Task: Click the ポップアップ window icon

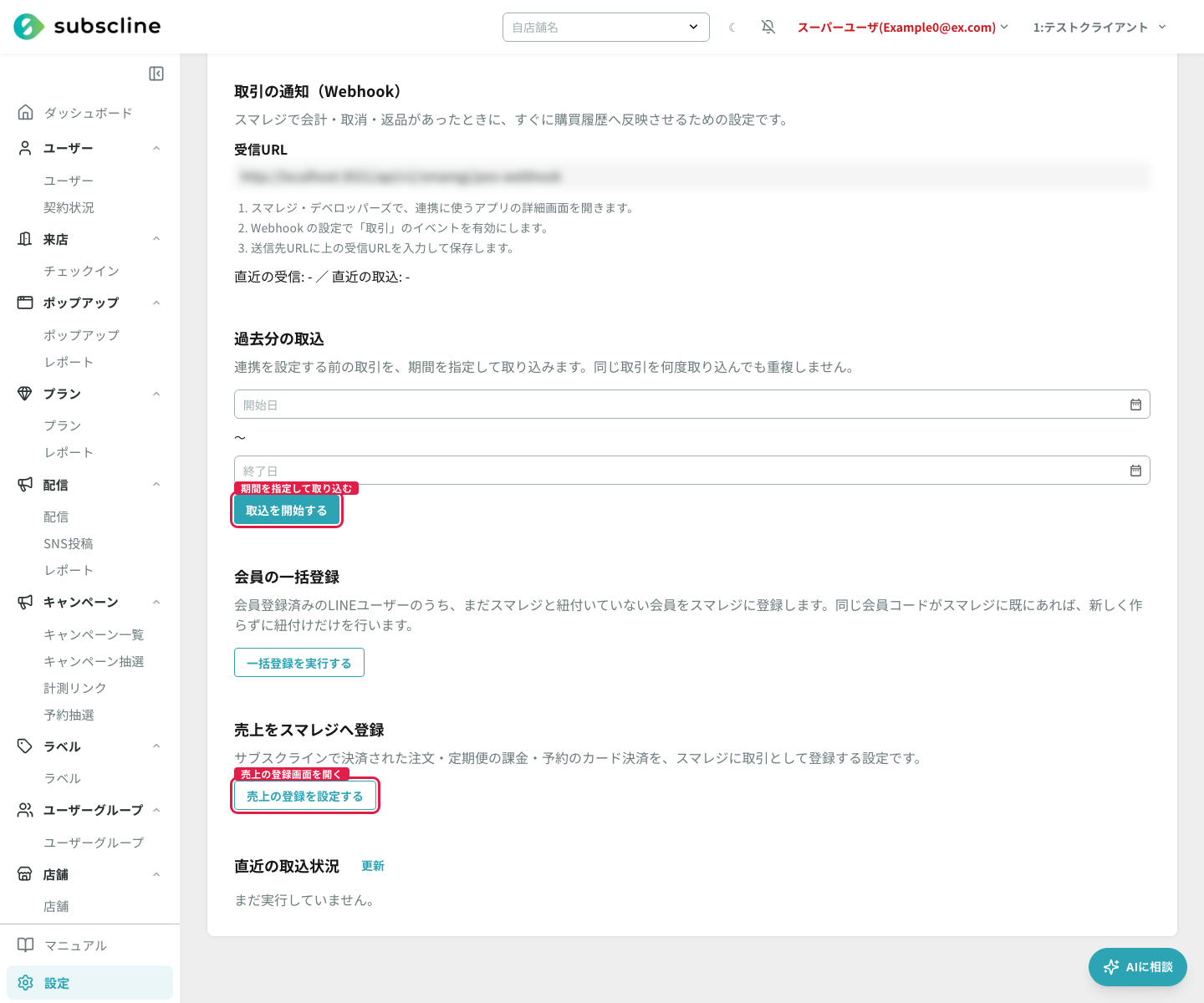Action: coord(25,303)
